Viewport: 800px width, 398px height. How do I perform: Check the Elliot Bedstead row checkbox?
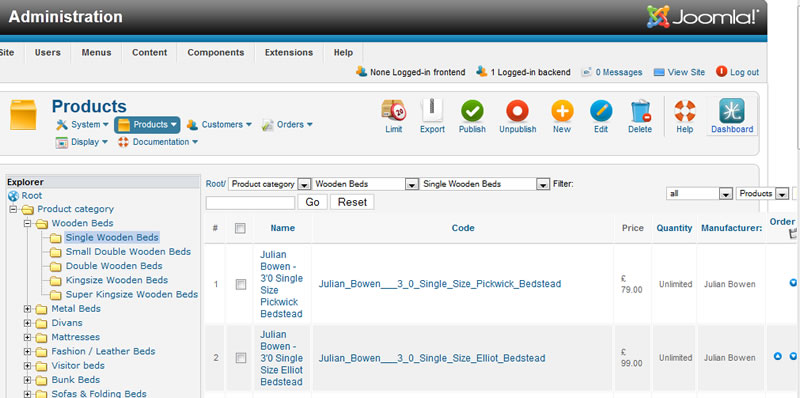pyautogui.click(x=240, y=358)
